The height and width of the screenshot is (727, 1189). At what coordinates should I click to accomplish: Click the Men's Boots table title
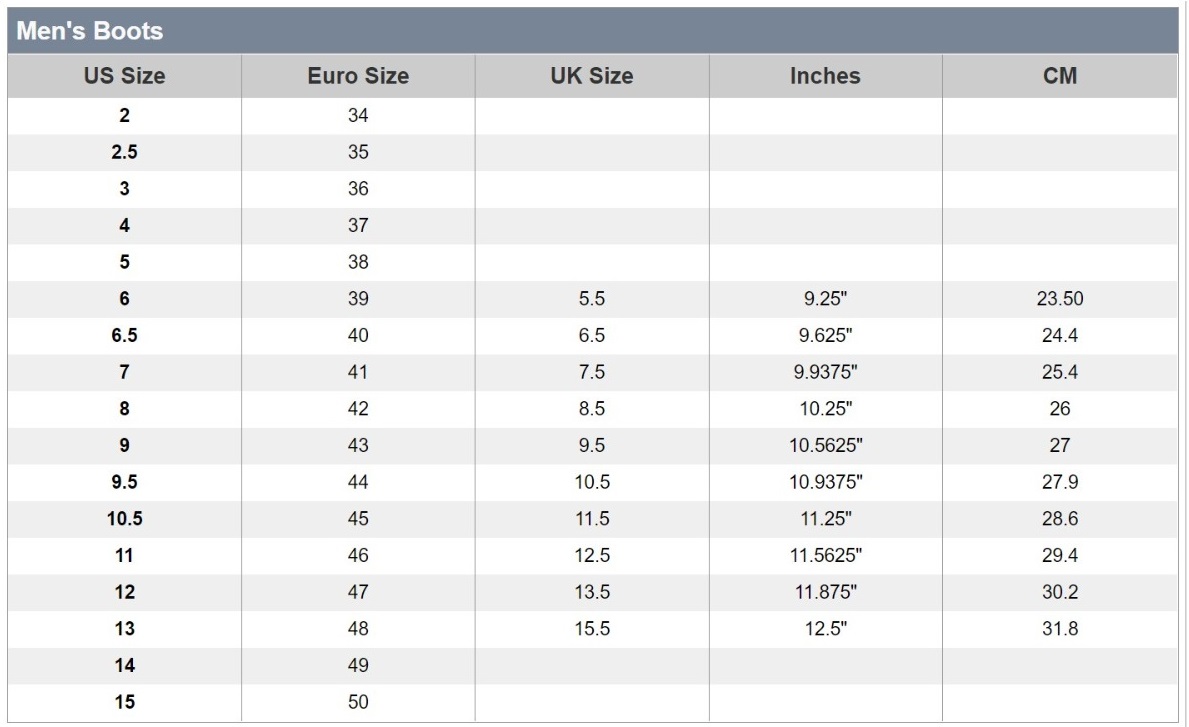87,31
